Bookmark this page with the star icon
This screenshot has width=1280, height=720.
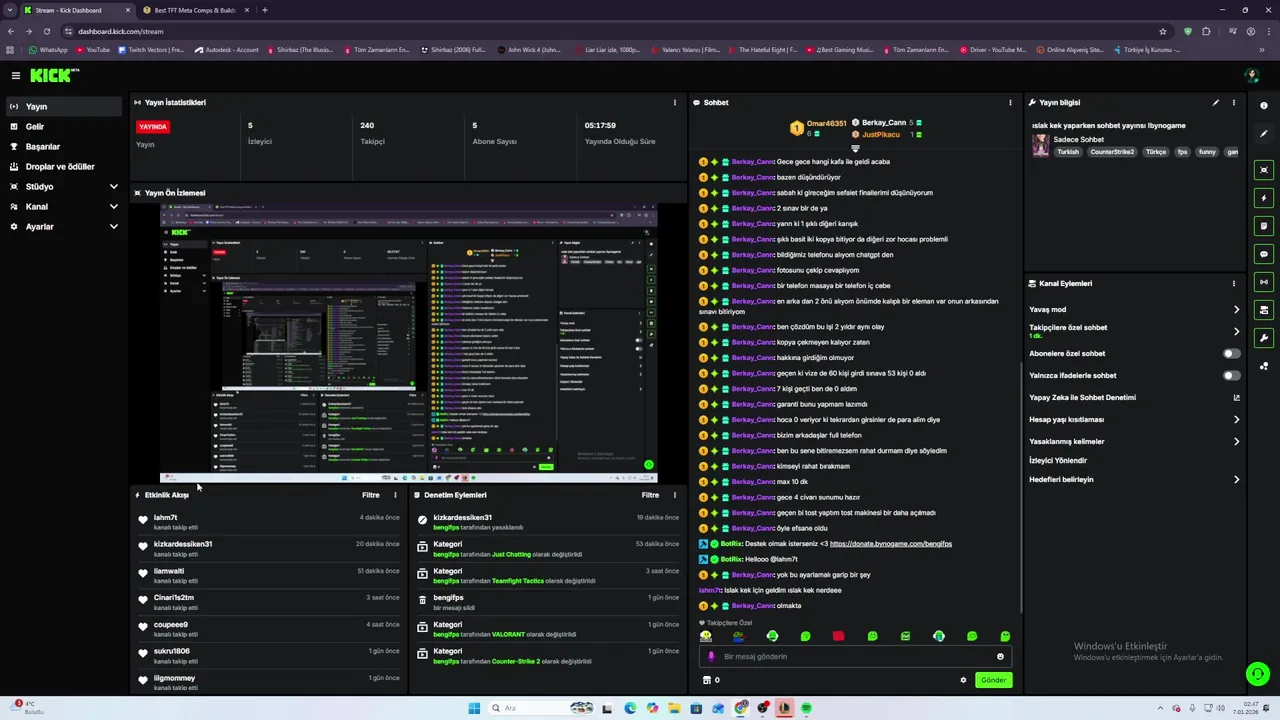coord(1163,31)
